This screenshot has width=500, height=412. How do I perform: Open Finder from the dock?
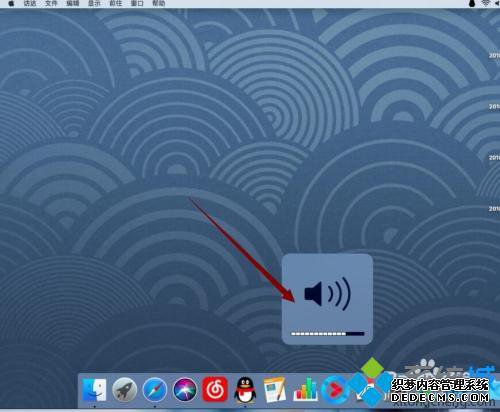click(x=94, y=390)
